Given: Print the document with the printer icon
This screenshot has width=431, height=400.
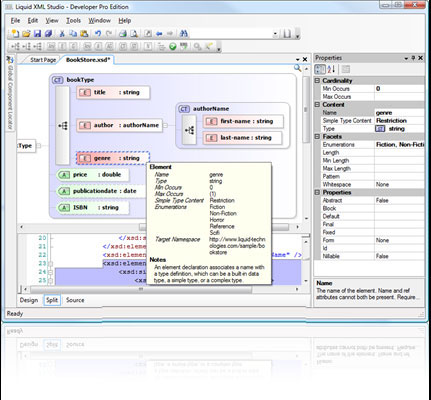Looking at the screenshot, I should [123, 33].
